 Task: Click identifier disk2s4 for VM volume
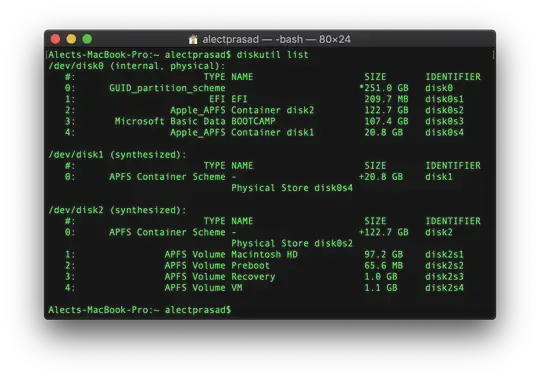(x=444, y=287)
